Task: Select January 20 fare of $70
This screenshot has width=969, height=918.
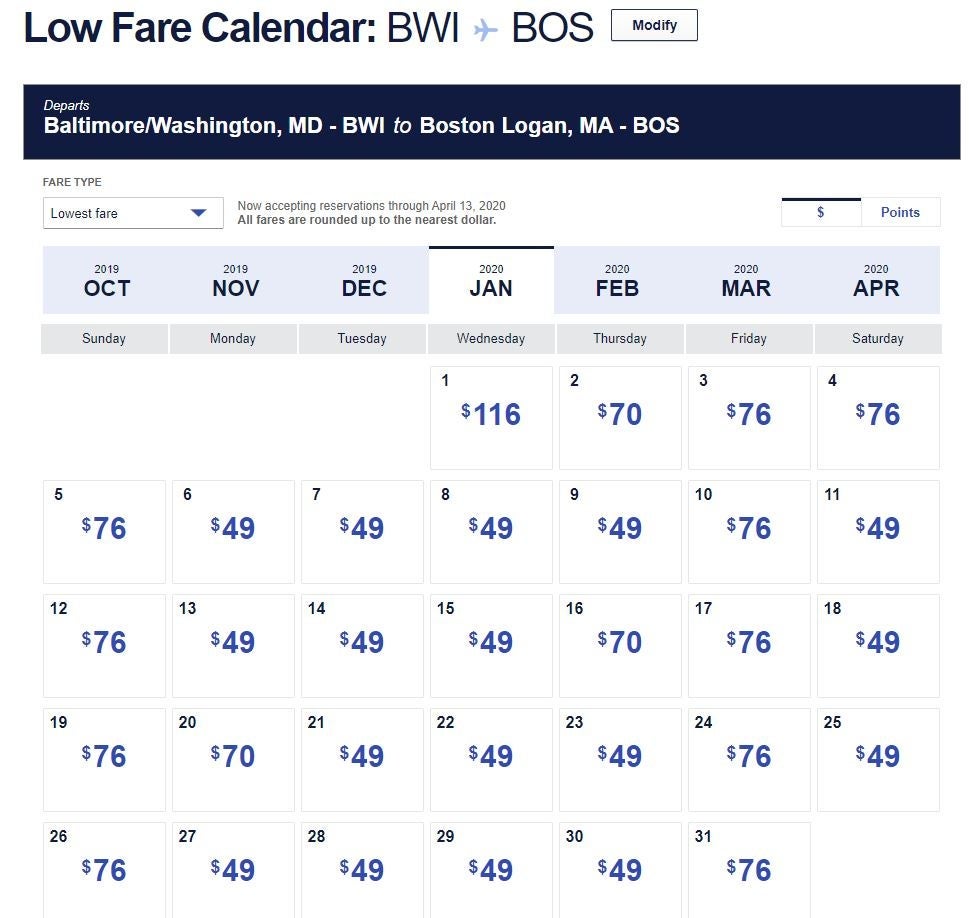Action: (233, 760)
